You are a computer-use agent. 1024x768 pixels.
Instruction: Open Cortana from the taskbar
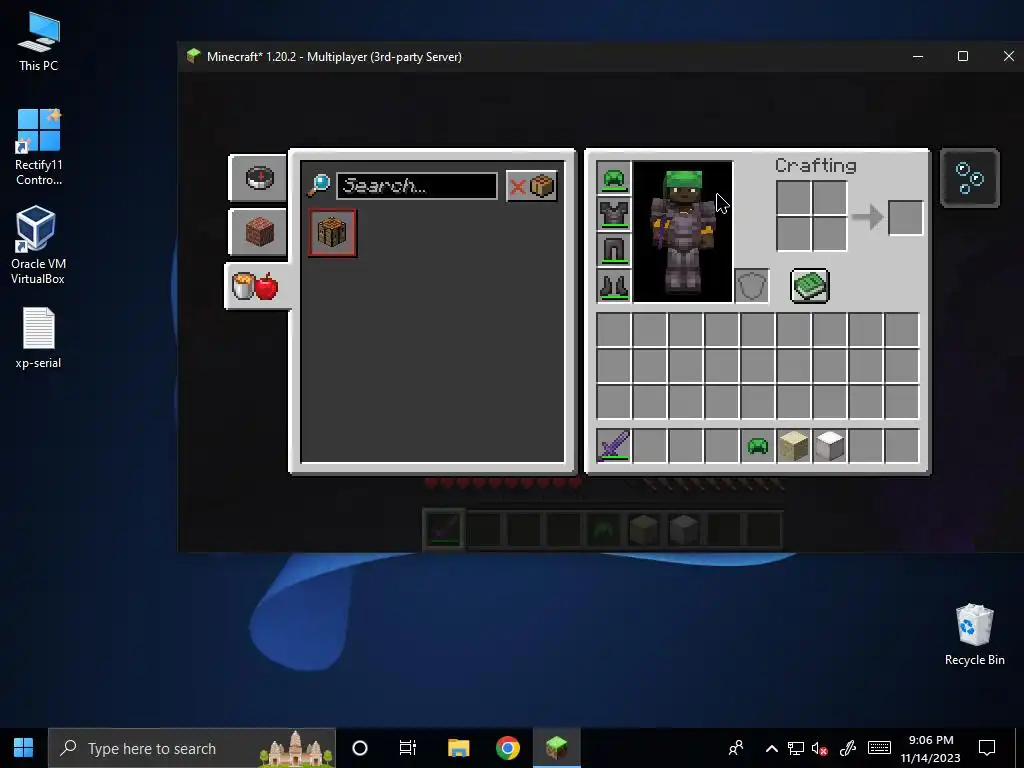[360, 748]
